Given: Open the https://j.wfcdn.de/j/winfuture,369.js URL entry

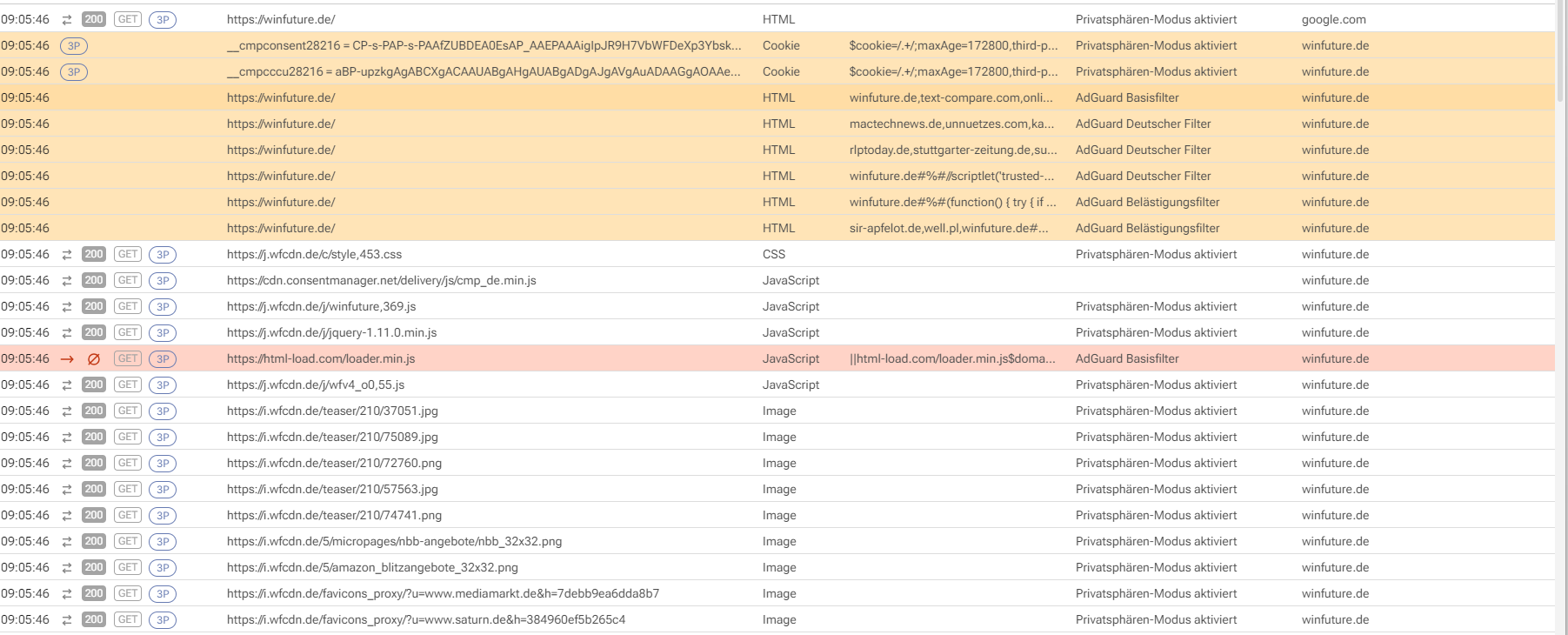Looking at the screenshot, I should click(x=322, y=306).
